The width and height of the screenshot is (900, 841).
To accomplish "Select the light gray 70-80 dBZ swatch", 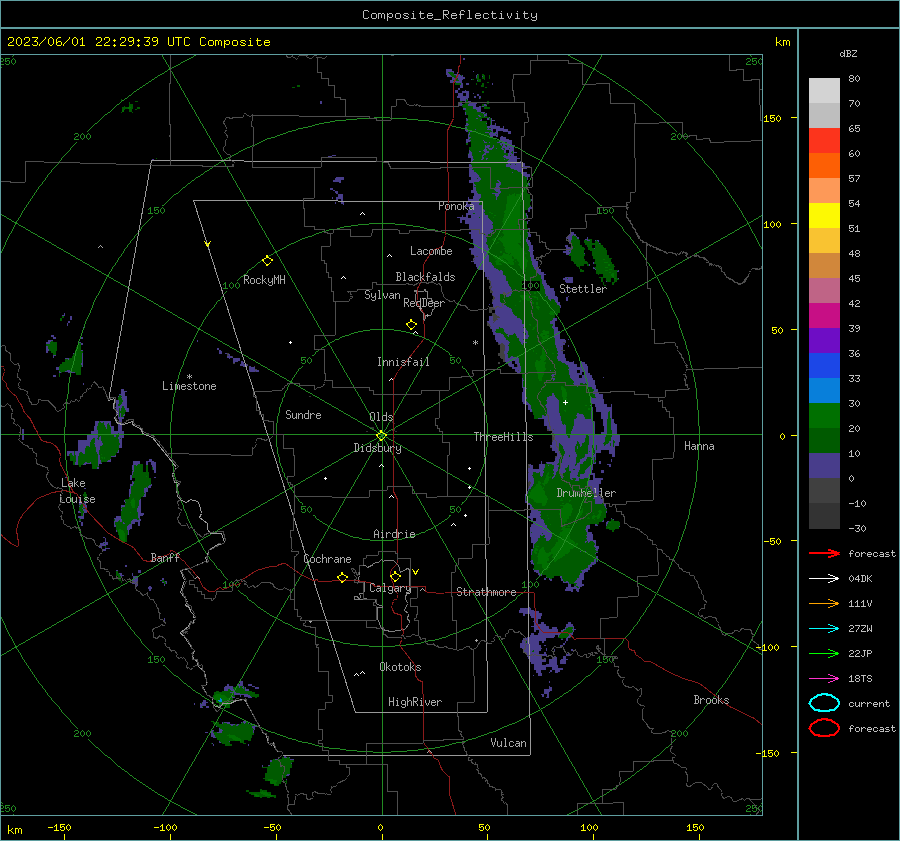I will click(x=824, y=90).
